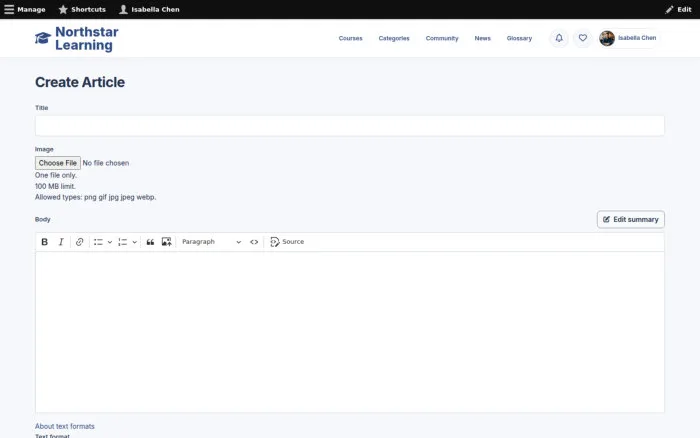Screen dimensions: 700x438
Task: Expand bulleted list style options
Action: [109, 242]
